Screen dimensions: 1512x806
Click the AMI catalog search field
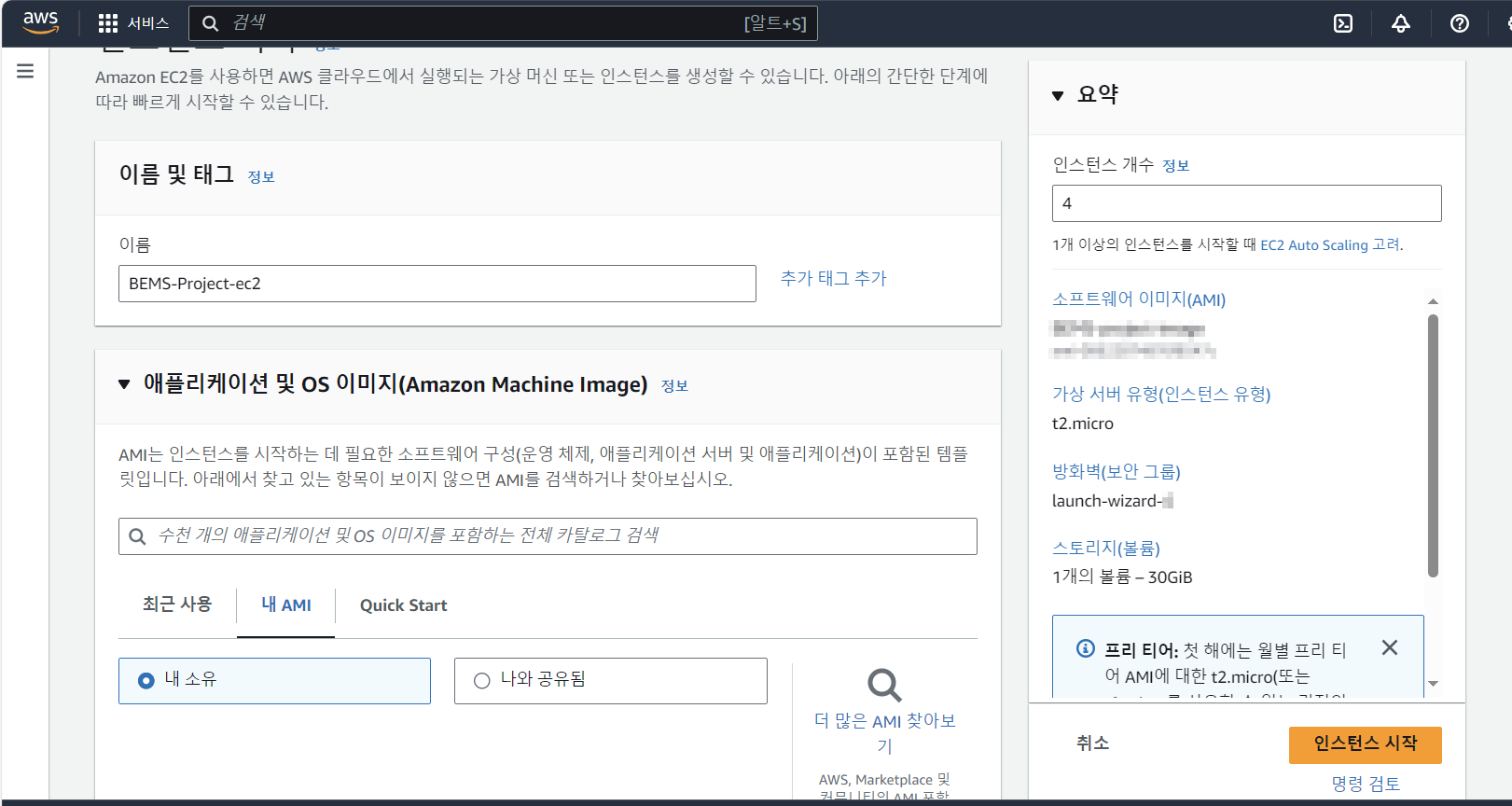(x=548, y=536)
